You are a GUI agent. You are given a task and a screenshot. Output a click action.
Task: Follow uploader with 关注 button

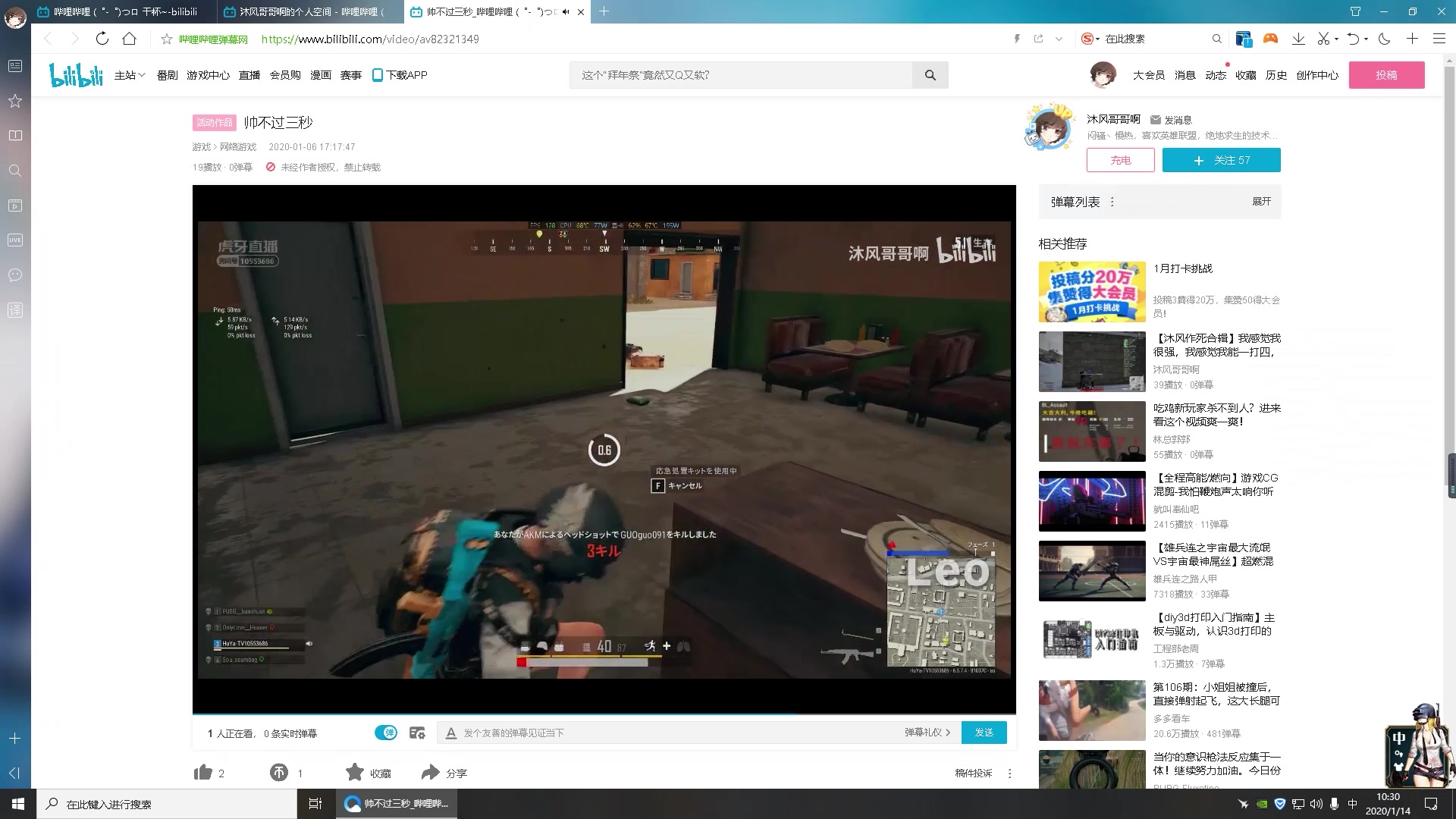pyautogui.click(x=1221, y=160)
